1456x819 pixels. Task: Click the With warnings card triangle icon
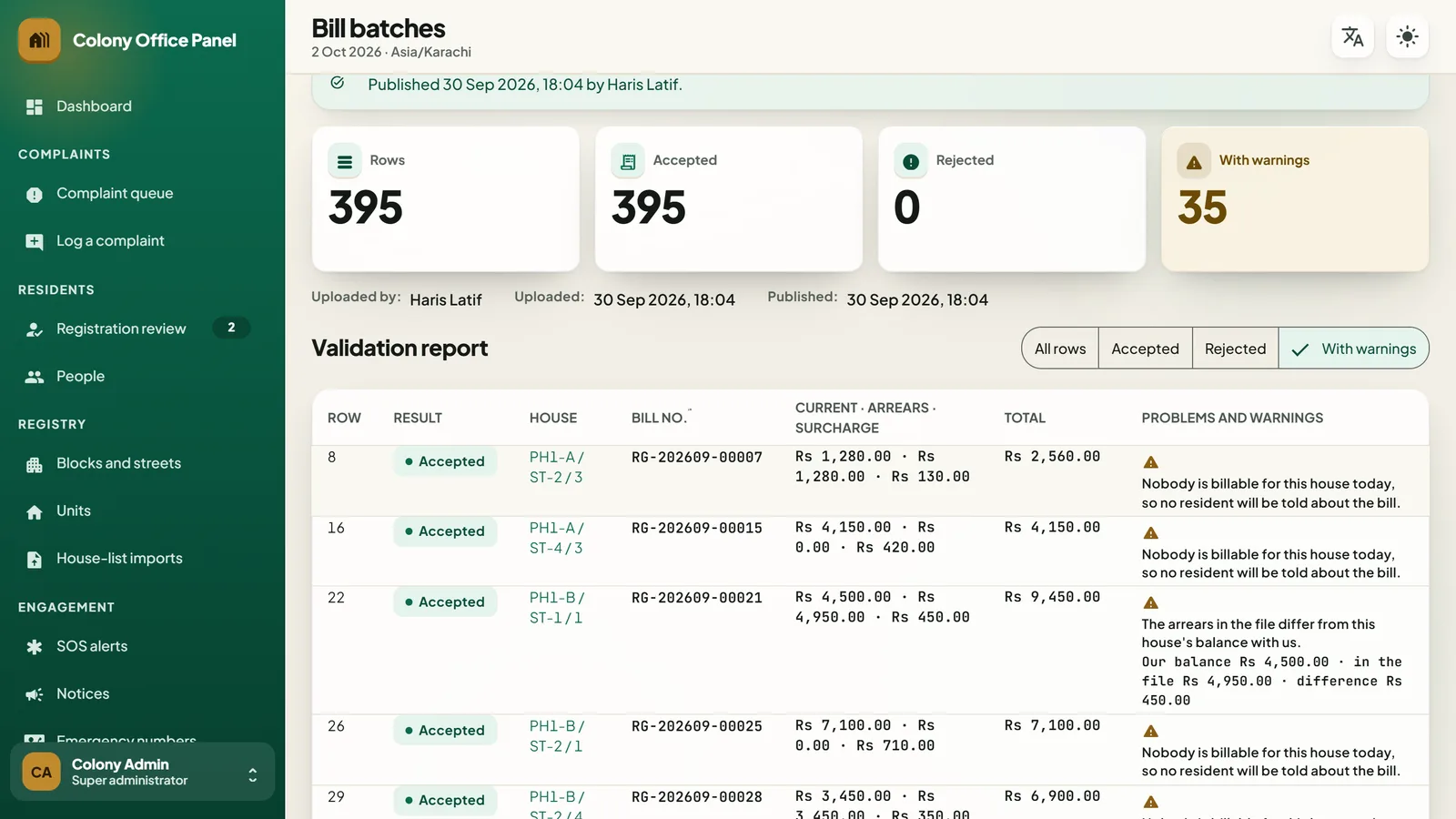(x=1194, y=162)
